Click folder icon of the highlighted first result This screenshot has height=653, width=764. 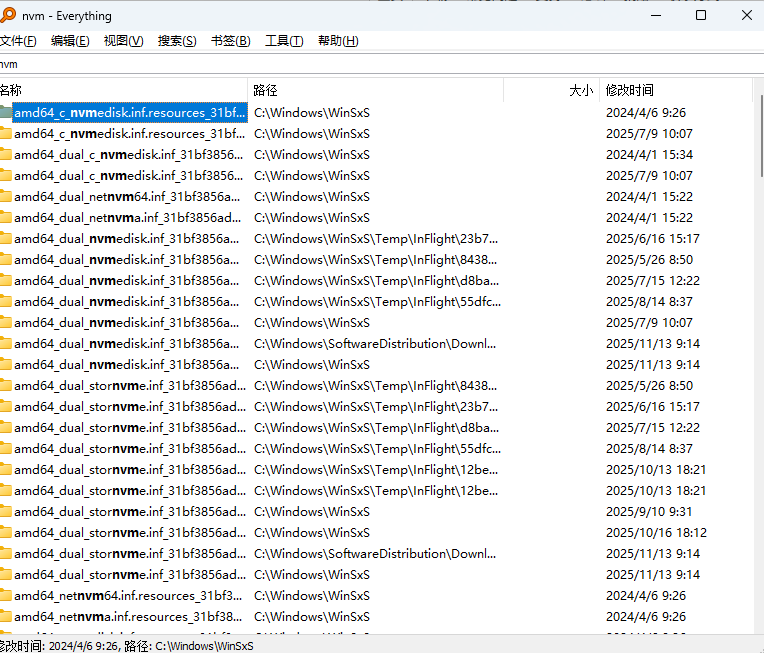(x=5, y=113)
